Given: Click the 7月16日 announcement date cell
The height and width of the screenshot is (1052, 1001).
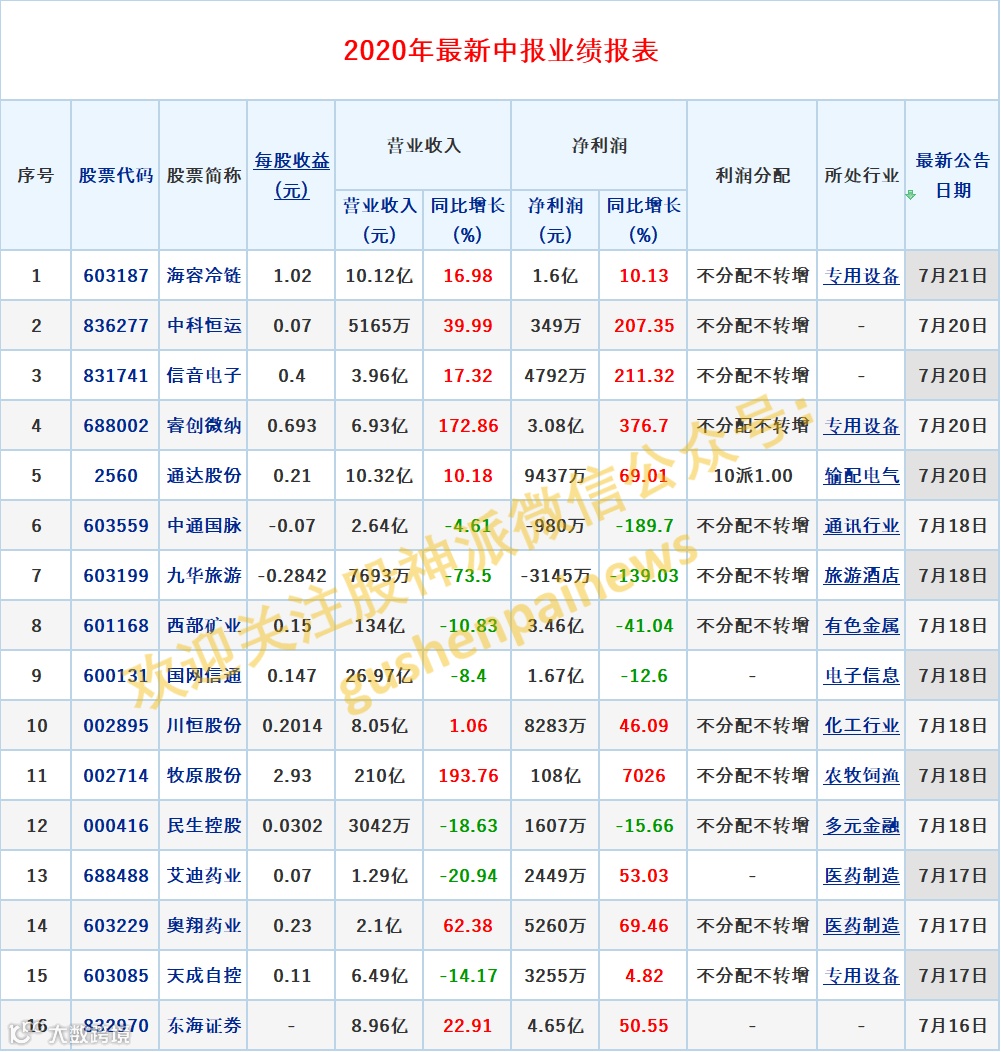Looking at the screenshot, I should [953, 1026].
